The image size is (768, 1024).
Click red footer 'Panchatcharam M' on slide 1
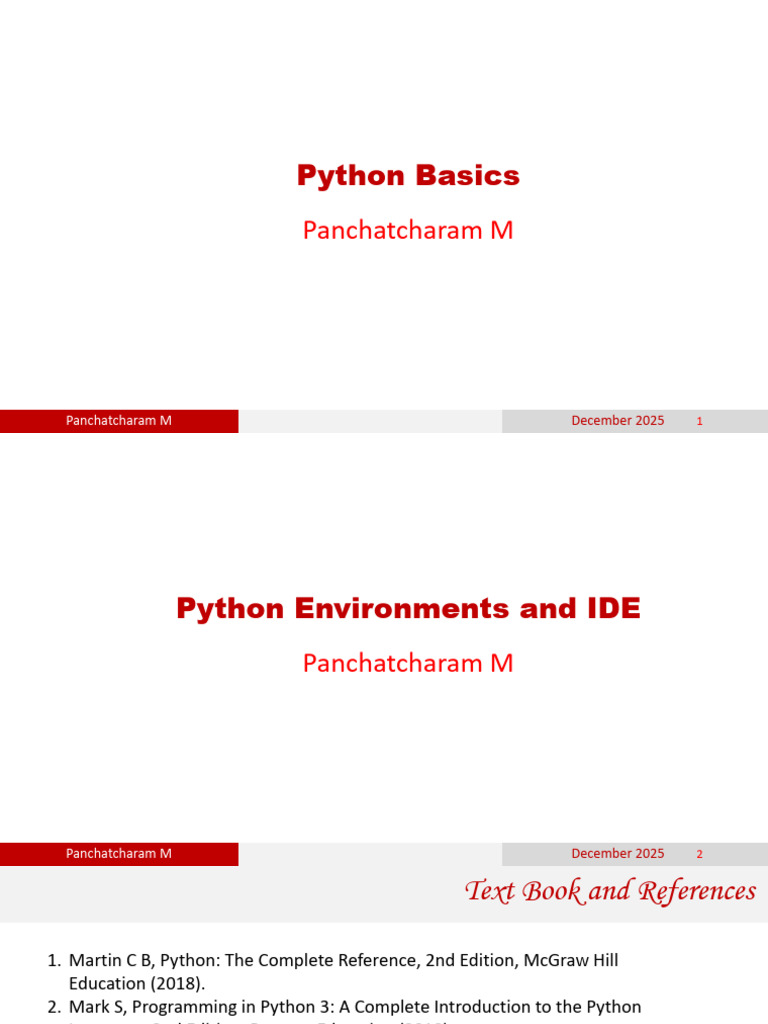coord(119,421)
